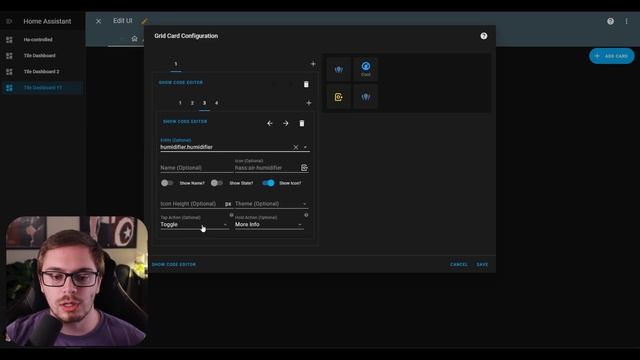The image size is (640, 360).
Task: Open the Grid Card Configuration help icon
Action: coord(484,36)
